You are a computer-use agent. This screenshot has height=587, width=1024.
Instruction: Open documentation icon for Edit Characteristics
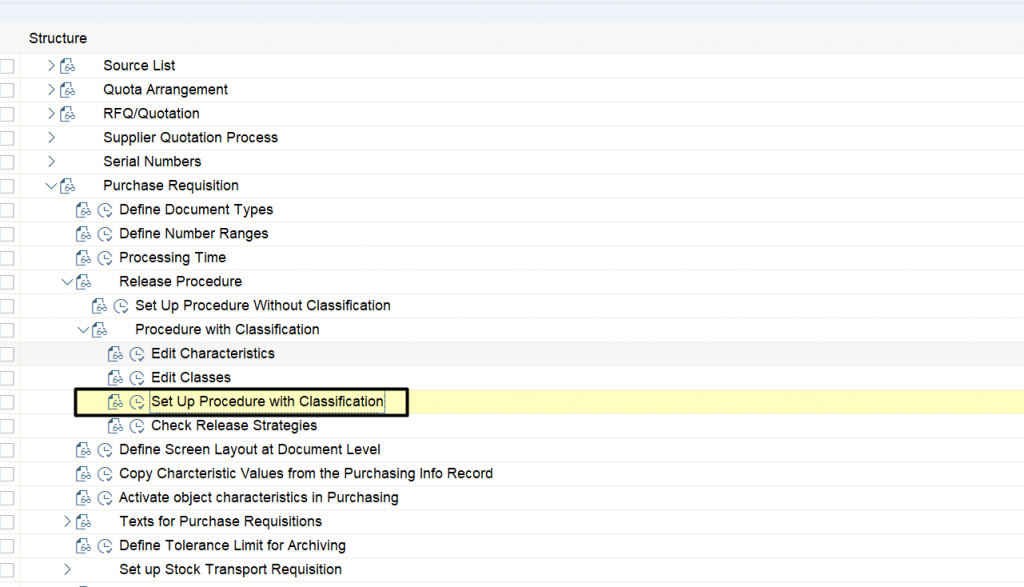(116, 354)
